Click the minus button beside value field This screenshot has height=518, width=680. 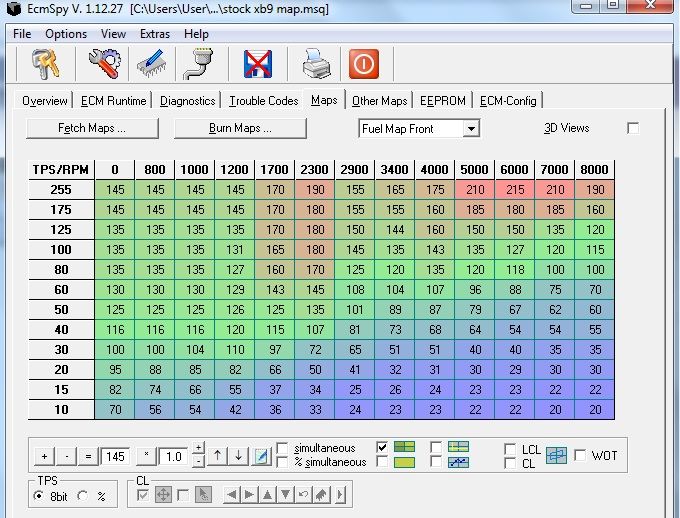click(x=67, y=456)
